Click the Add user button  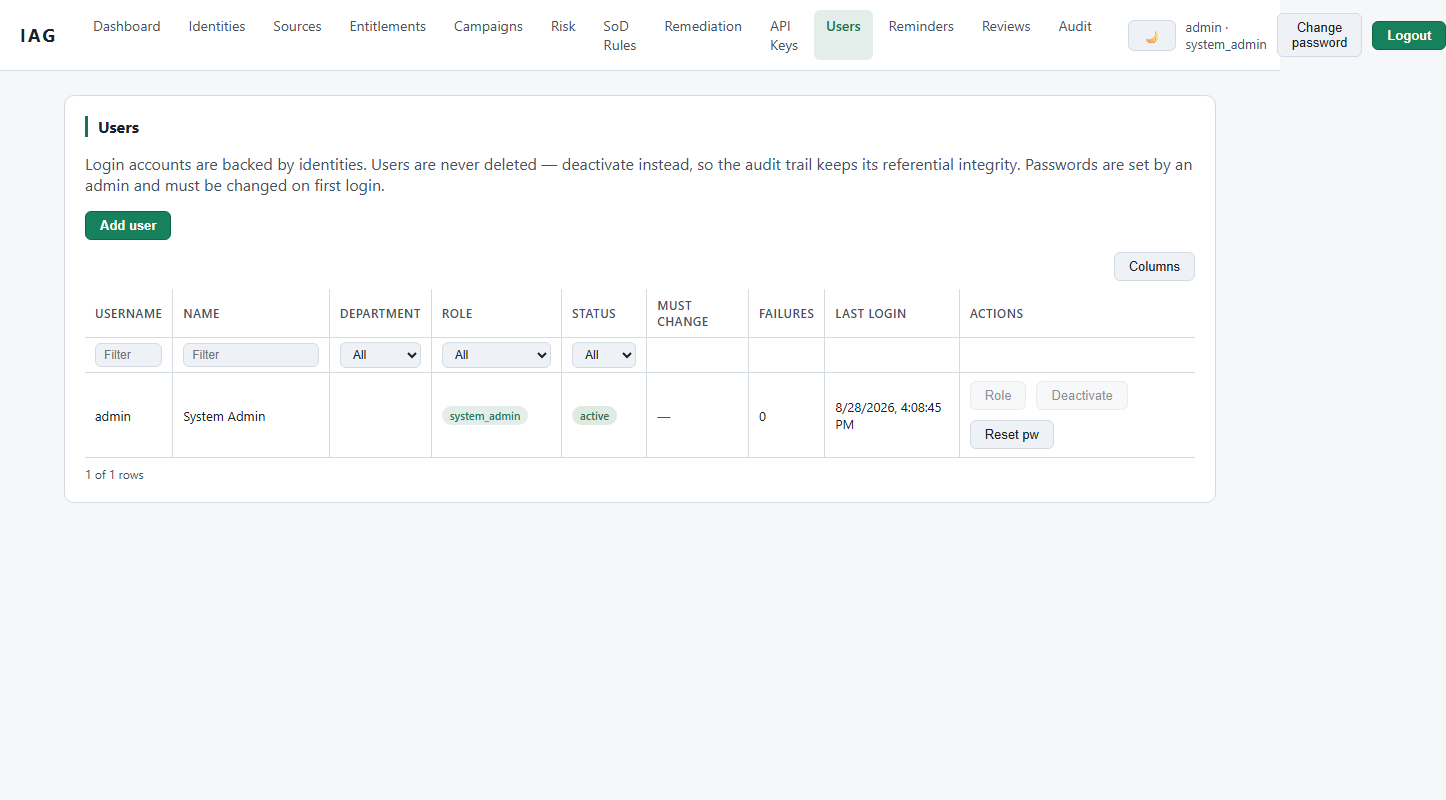point(128,225)
